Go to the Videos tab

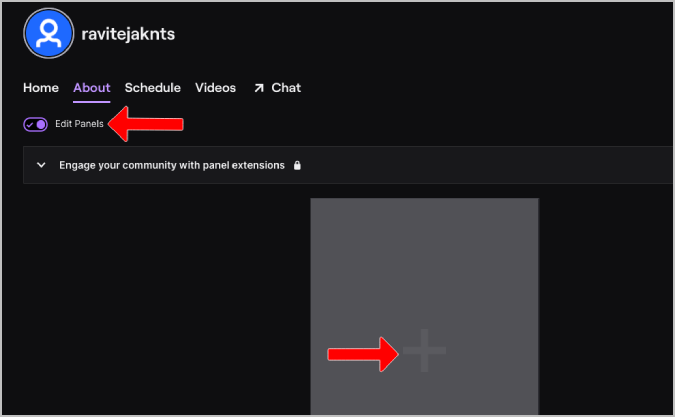[x=216, y=88]
